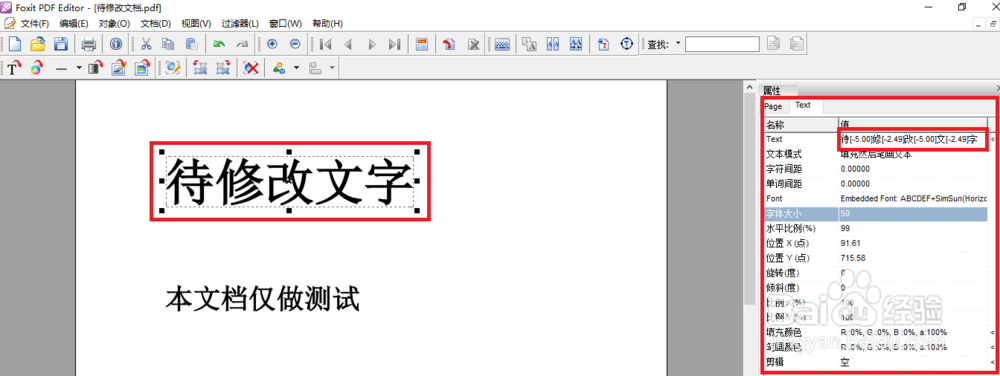Print the document with the printer icon
The image size is (1000, 376).
point(89,44)
